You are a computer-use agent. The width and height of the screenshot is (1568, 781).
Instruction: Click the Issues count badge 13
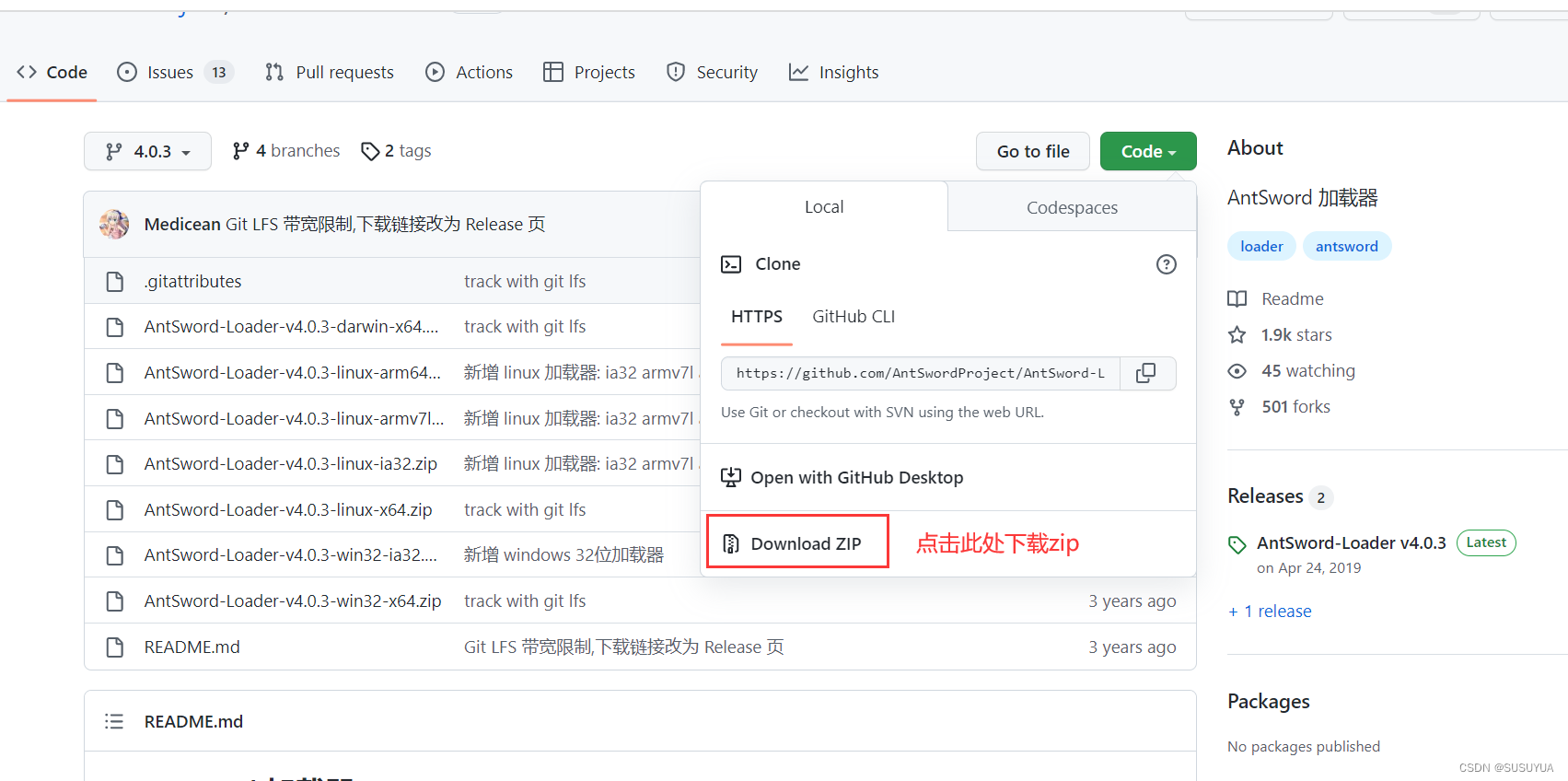(x=218, y=72)
